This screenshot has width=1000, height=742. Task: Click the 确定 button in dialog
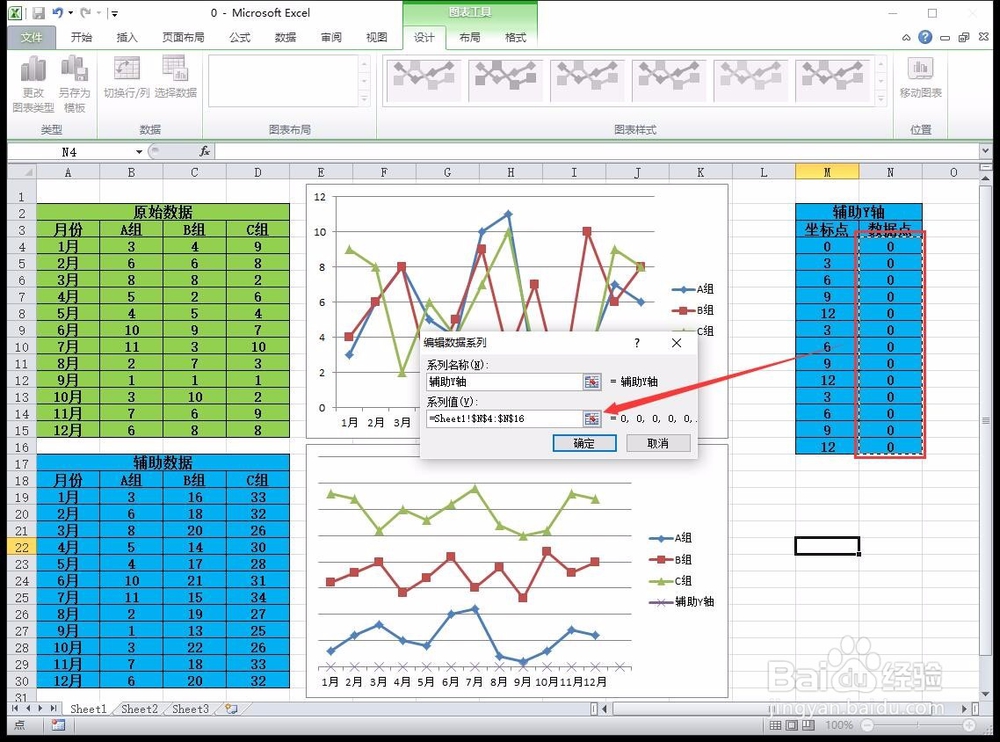(584, 443)
